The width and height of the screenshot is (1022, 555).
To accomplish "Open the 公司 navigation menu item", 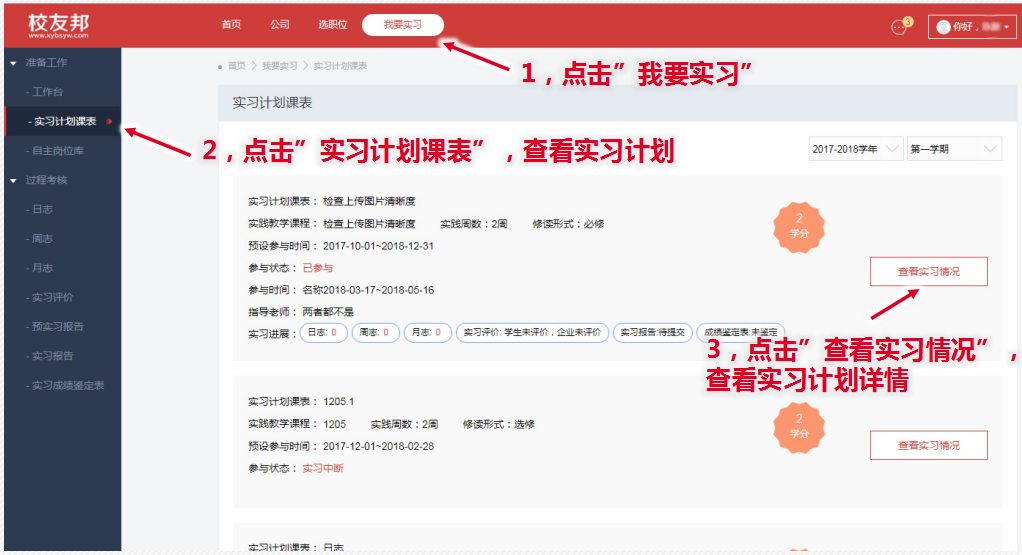I will click(280, 24).
